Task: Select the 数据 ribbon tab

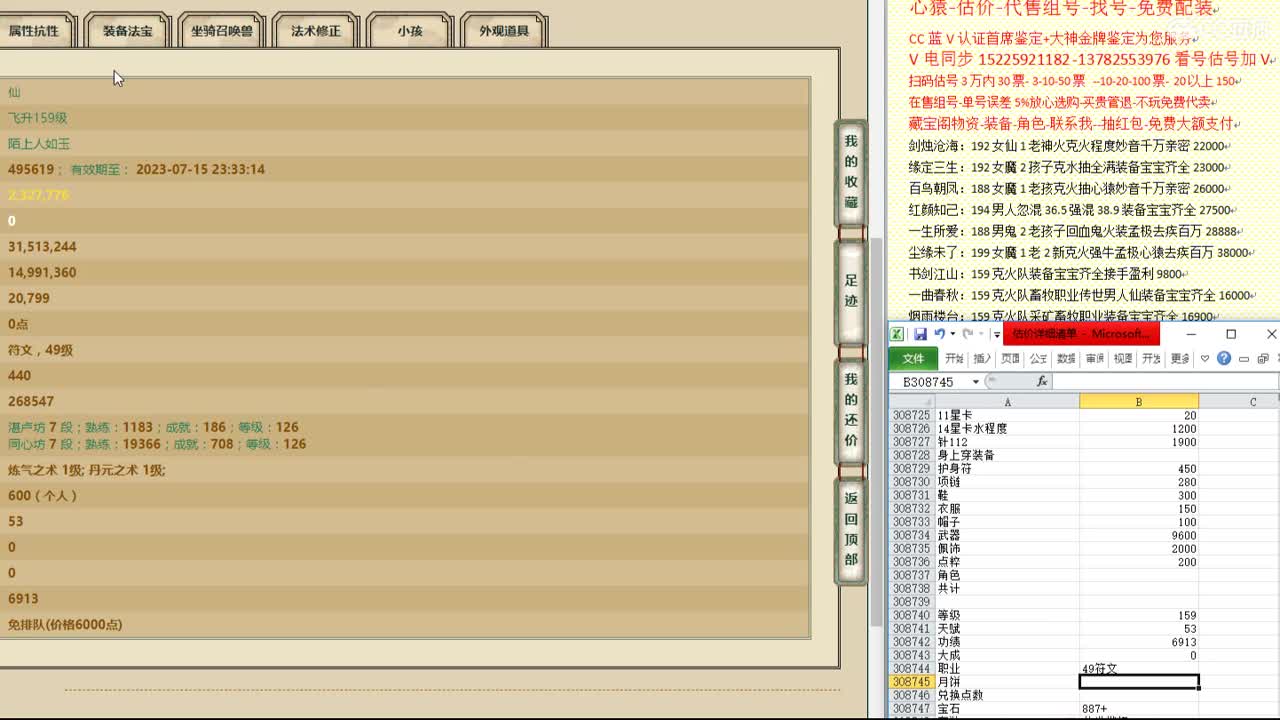Action: 1064,358
